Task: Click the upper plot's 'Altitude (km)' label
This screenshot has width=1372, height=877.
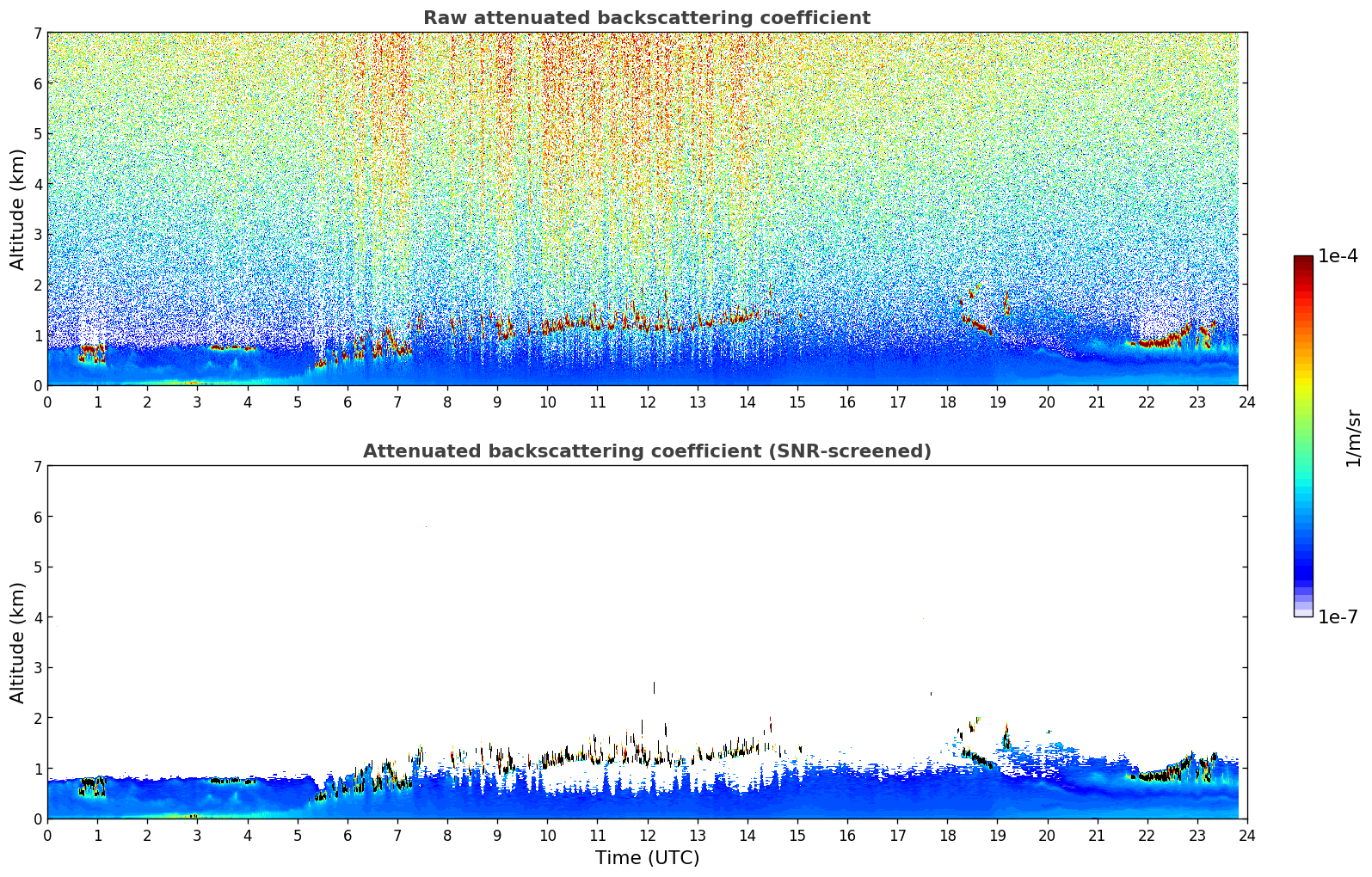Action: point(18,209)
